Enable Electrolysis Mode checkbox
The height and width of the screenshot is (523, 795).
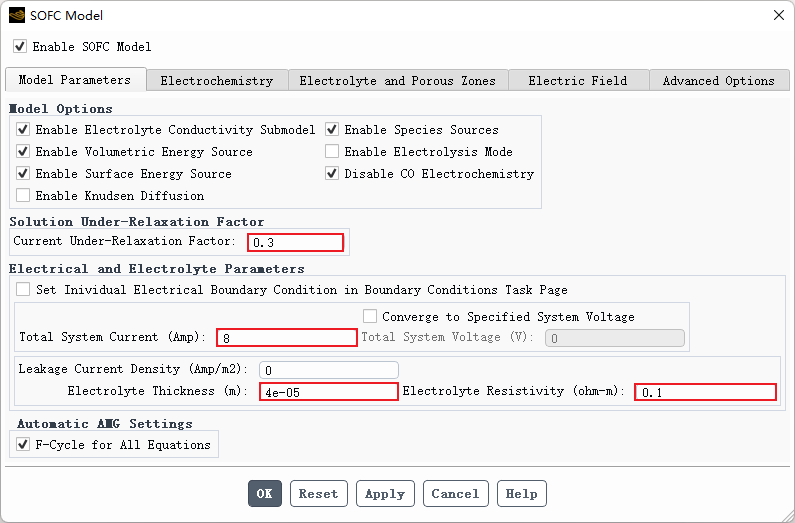332,152
